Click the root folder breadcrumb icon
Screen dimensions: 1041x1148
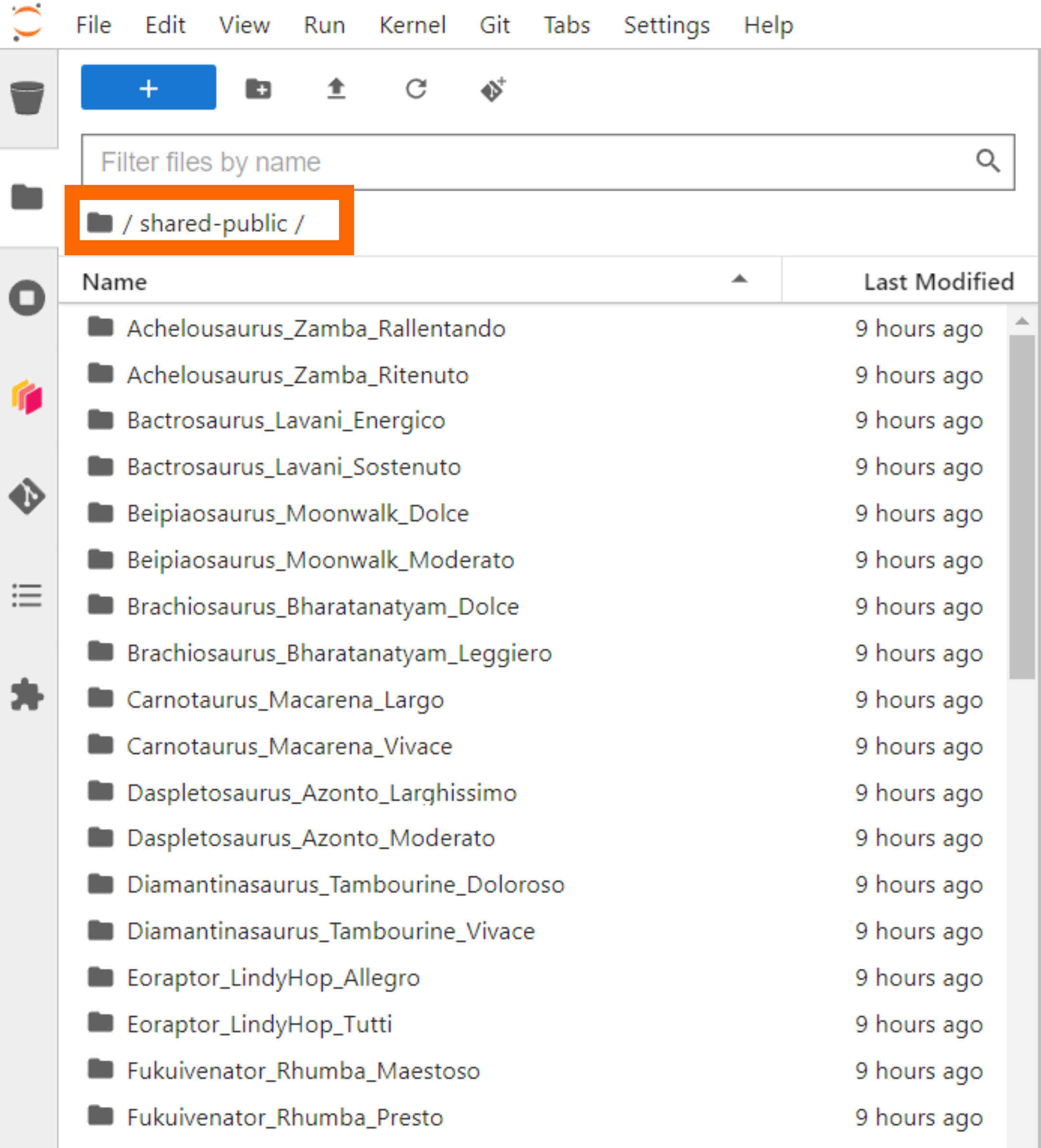[x=100, y=223]
